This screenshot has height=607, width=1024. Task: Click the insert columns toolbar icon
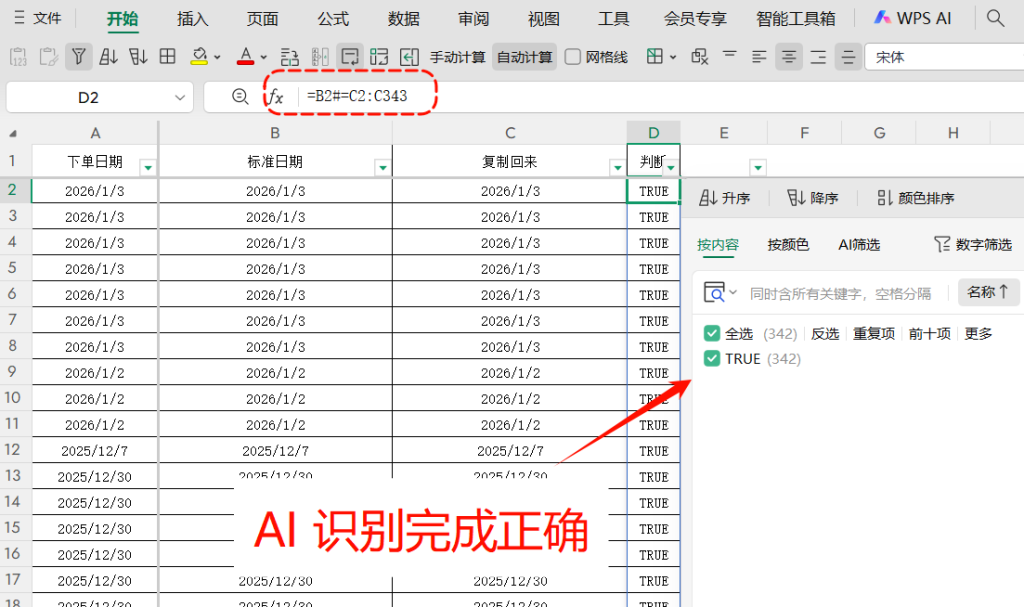coord(320,57)
